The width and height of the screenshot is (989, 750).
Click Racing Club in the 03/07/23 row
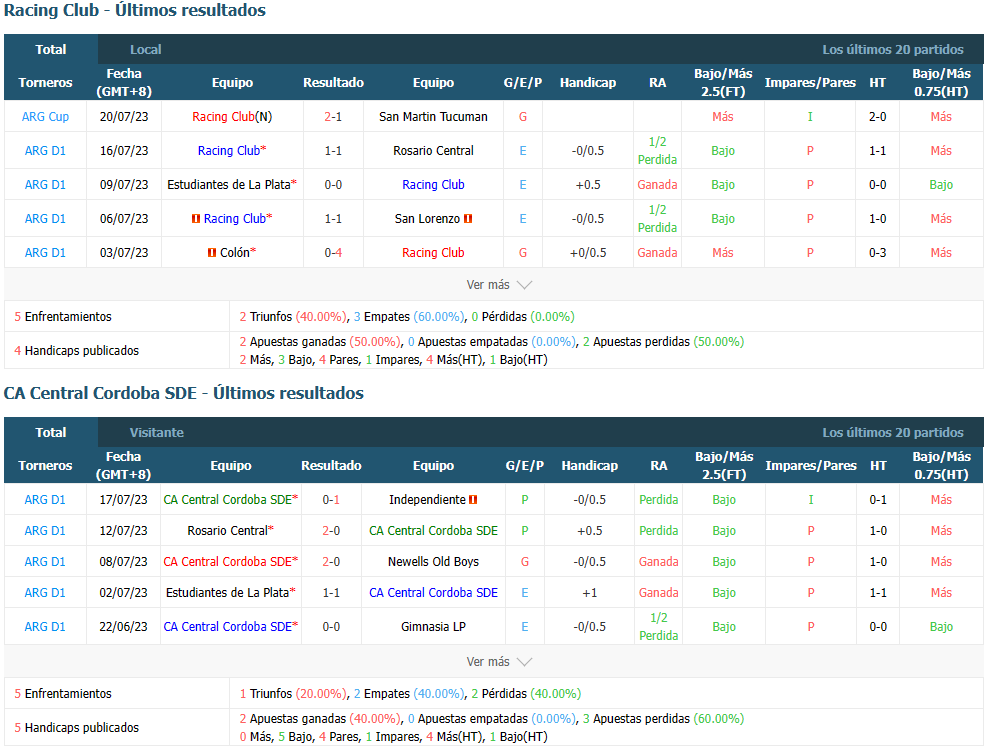pyautogui.click(x=433, y=253)
